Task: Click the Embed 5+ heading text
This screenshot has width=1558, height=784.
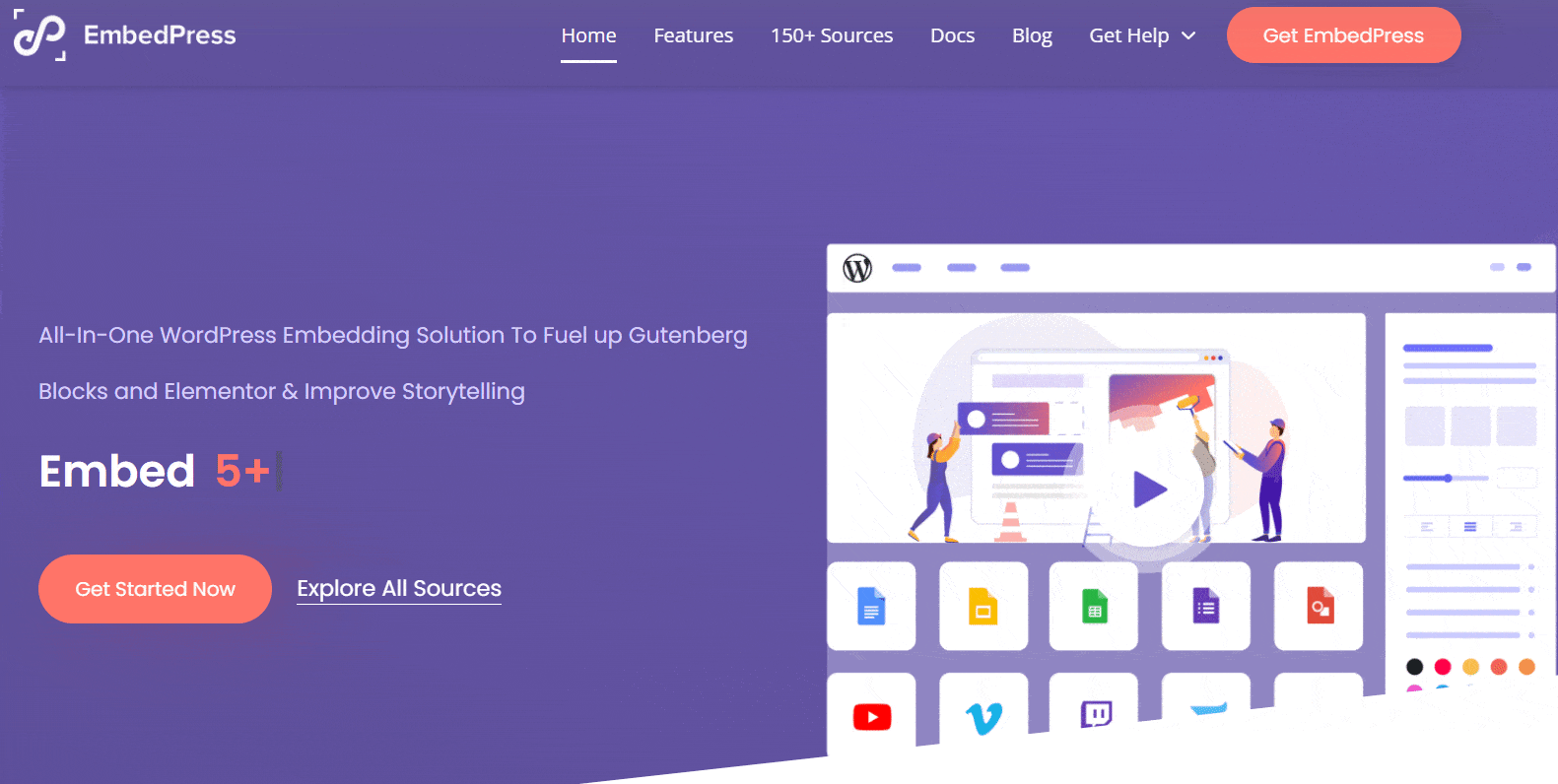Action: [155, 471]
